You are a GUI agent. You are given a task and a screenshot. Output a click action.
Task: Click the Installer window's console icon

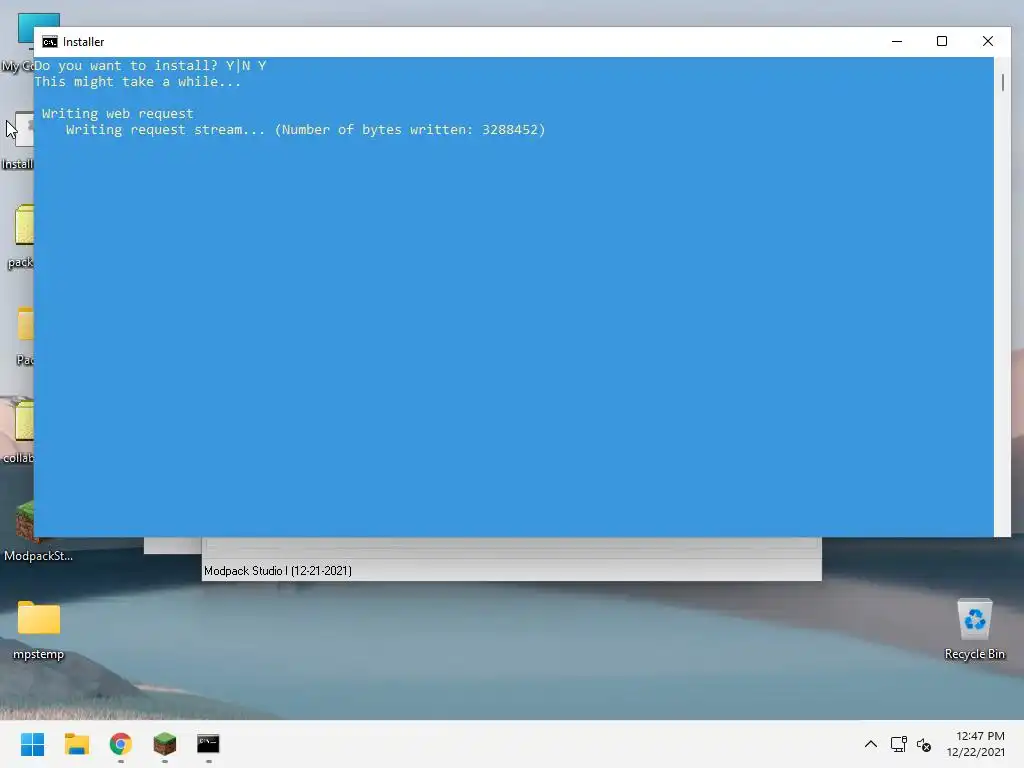50,42
